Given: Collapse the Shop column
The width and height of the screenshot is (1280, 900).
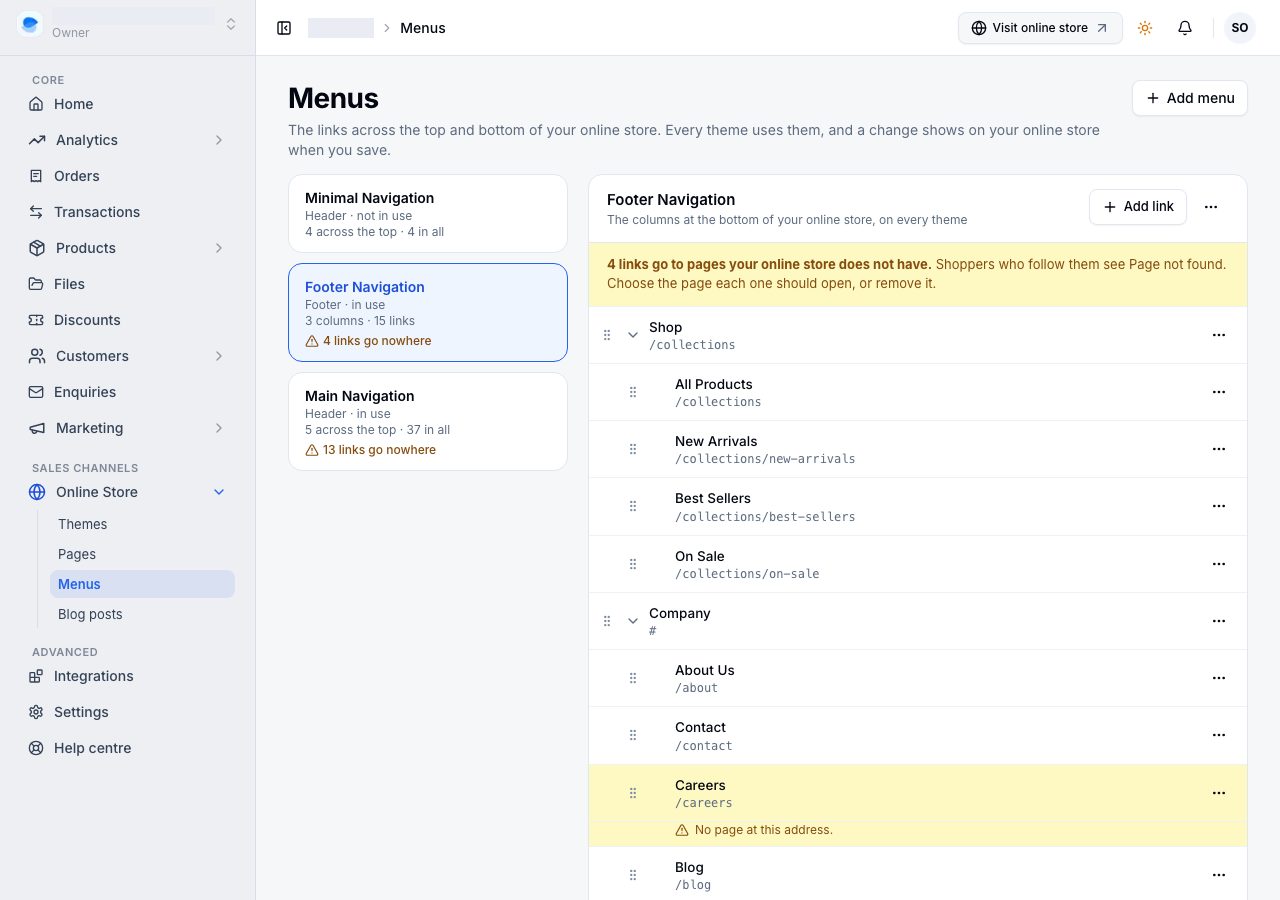Looking at the screenshot, I should [633, 335].
